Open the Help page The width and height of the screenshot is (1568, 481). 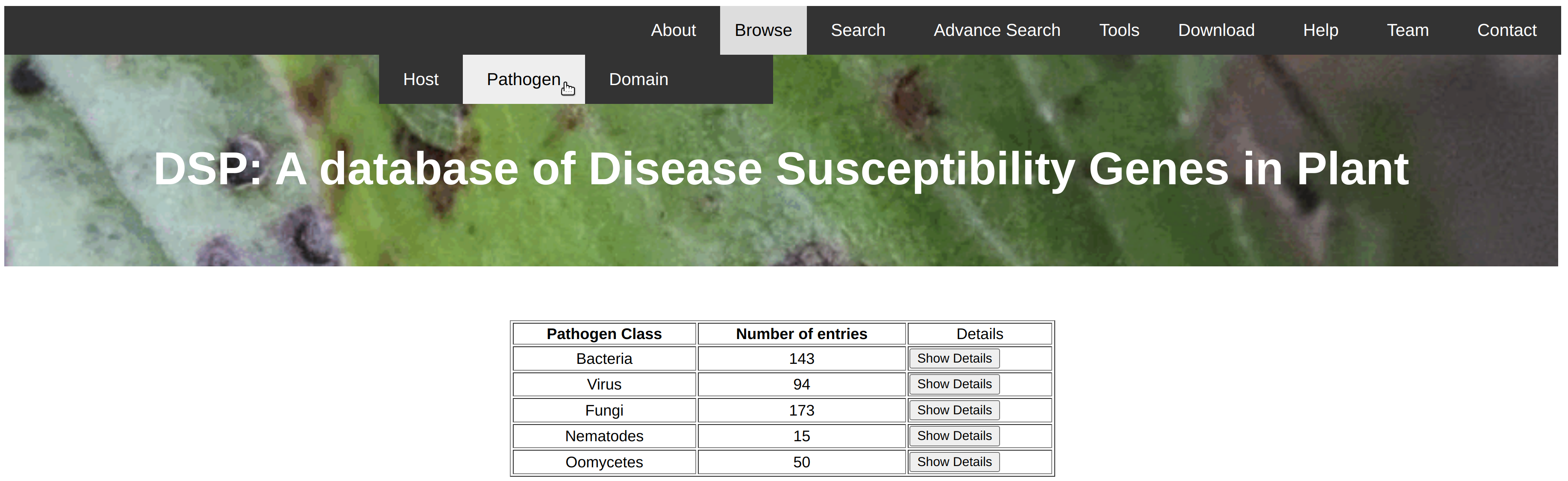pyautogui.click(x=1320, y=30)
